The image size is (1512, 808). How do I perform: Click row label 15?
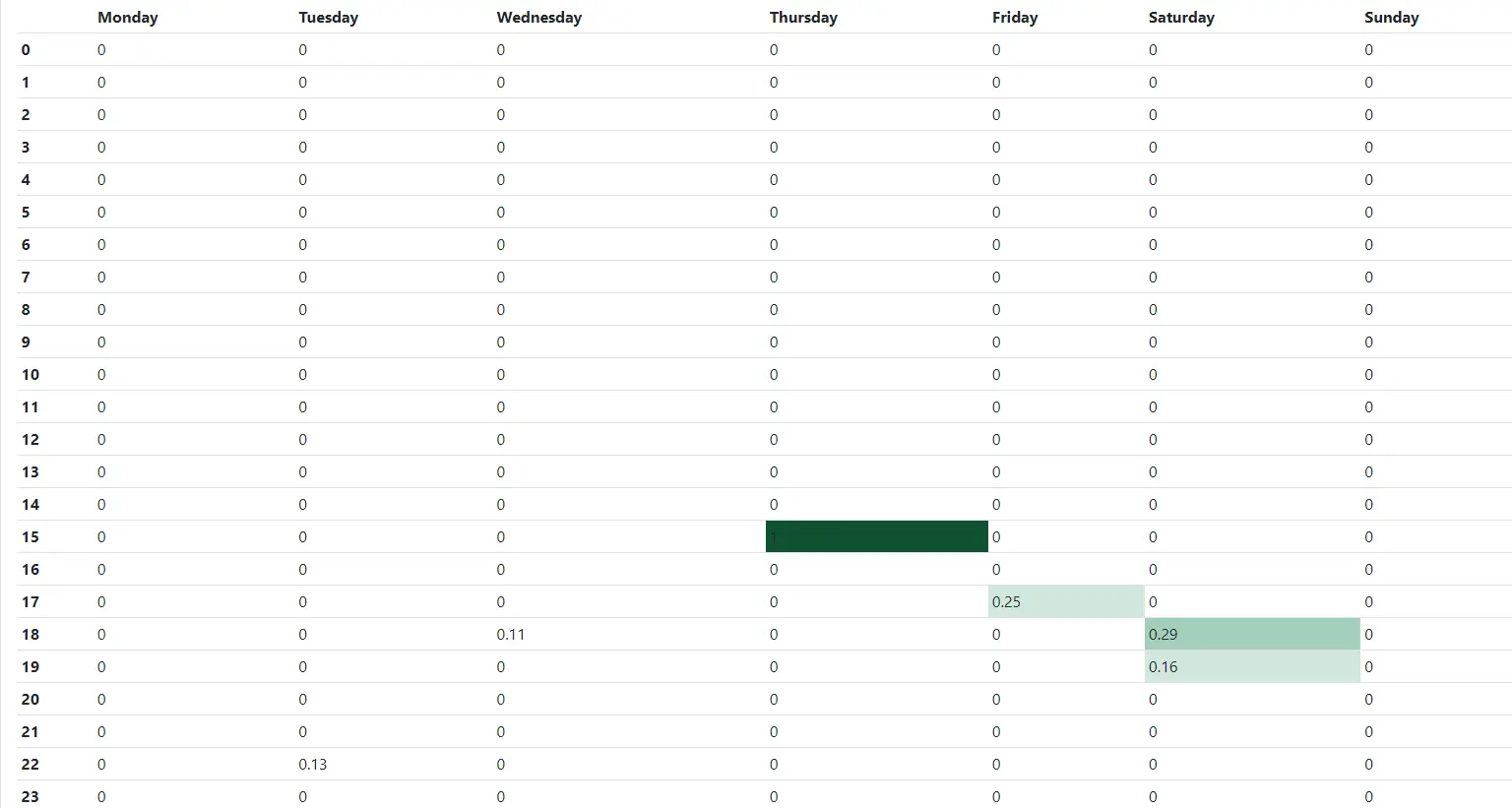coord(31,537)
